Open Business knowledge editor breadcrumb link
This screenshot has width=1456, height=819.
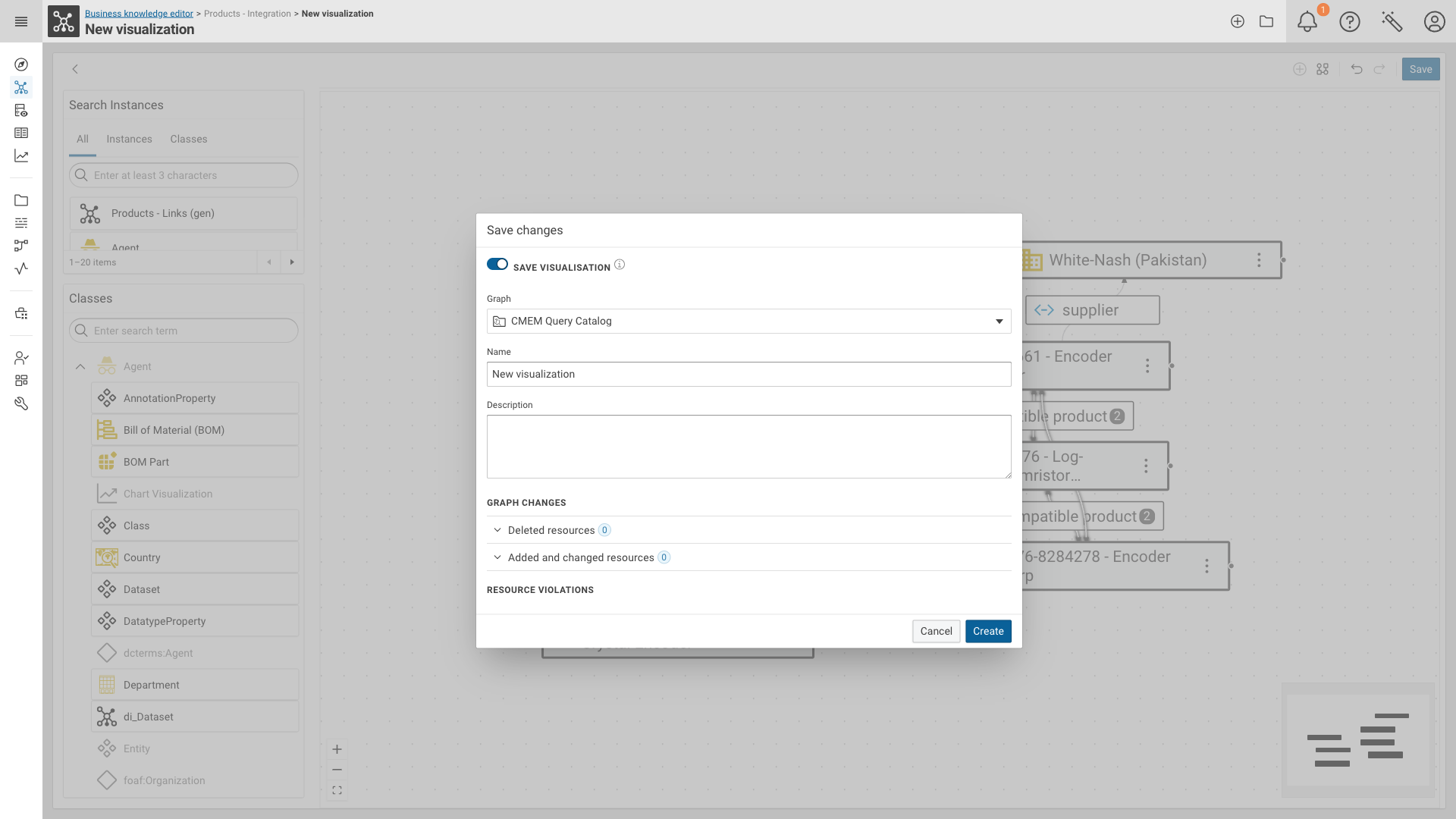tap(139, 14)
